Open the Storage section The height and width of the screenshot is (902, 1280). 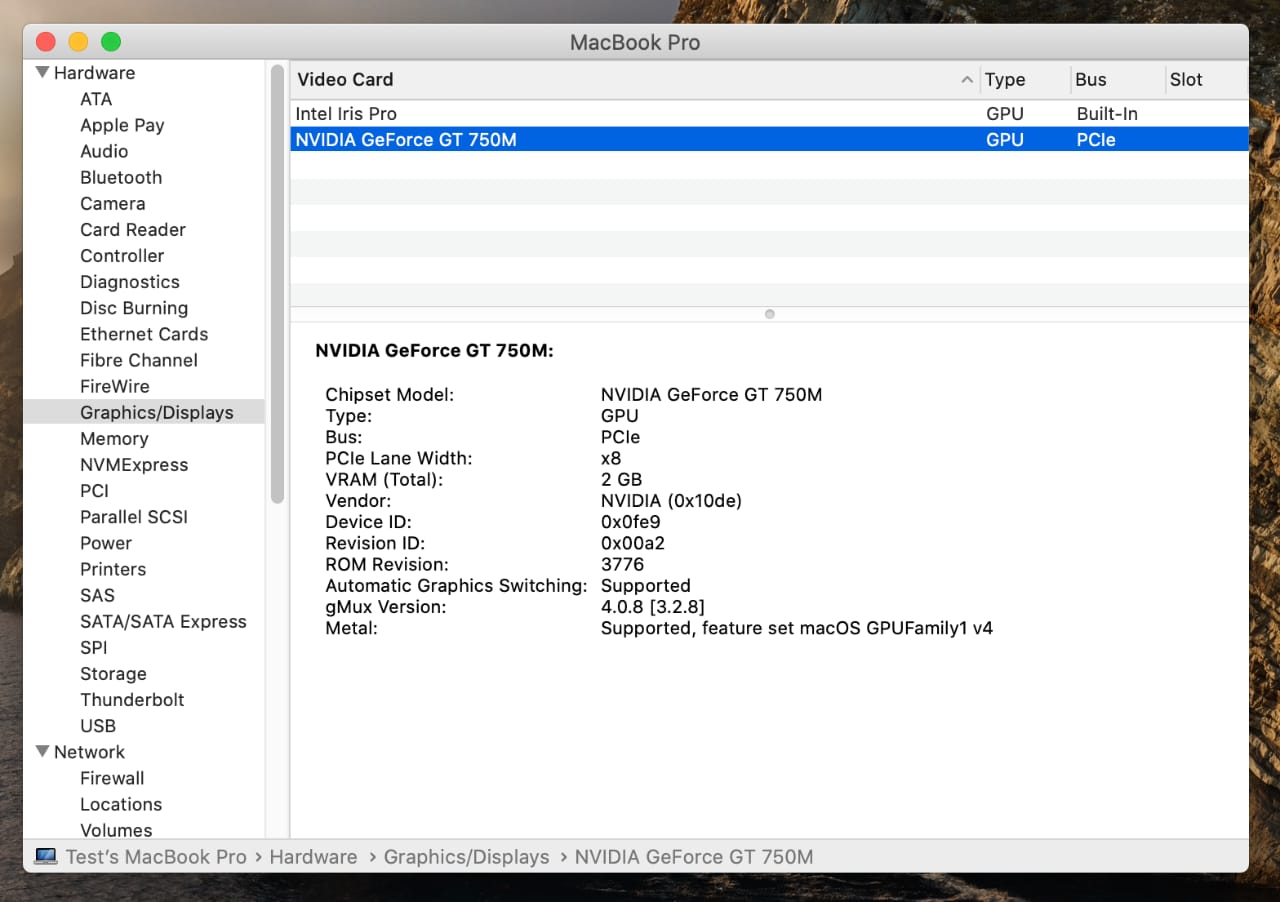tap(113, 673)
